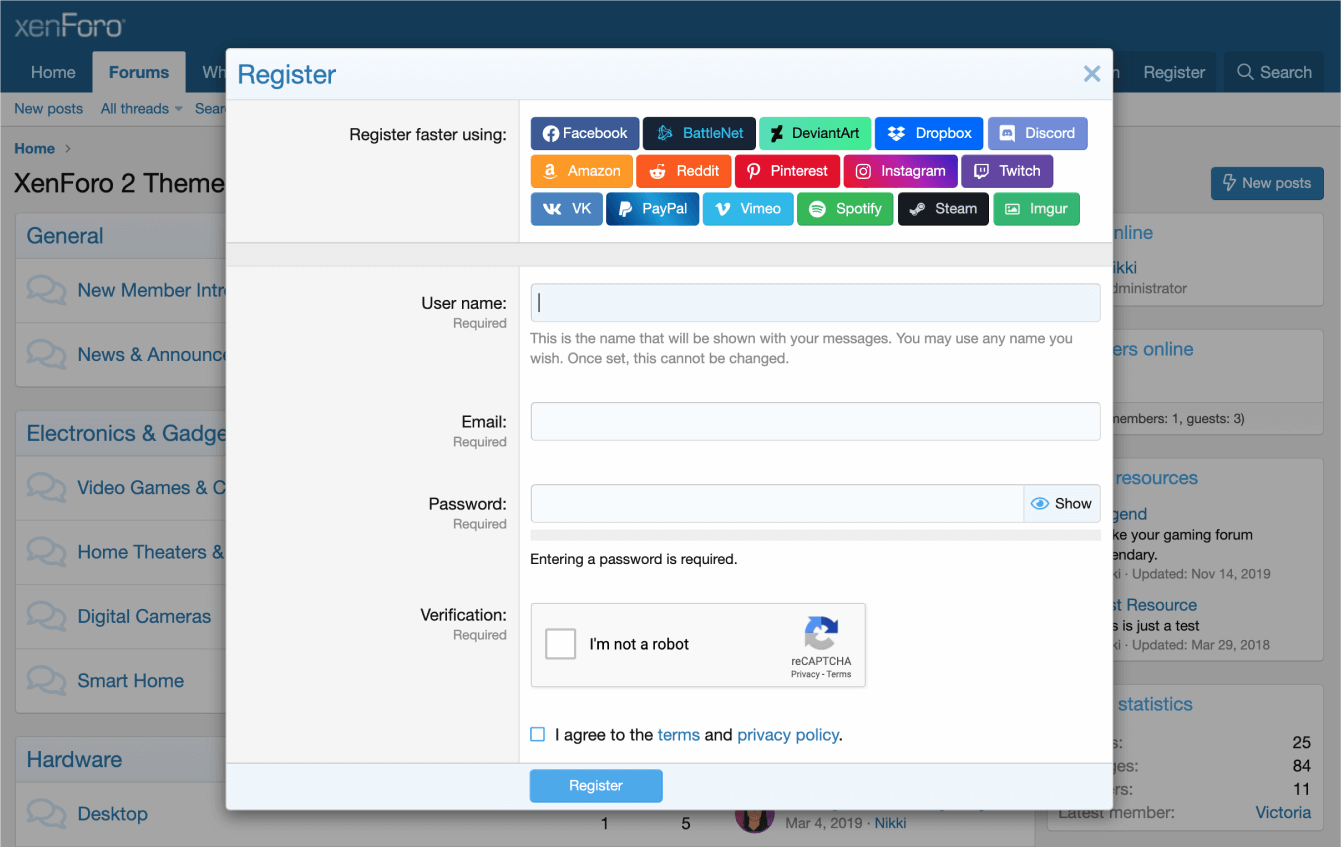Open the Digital Cameras forum link

coord(144,616)
